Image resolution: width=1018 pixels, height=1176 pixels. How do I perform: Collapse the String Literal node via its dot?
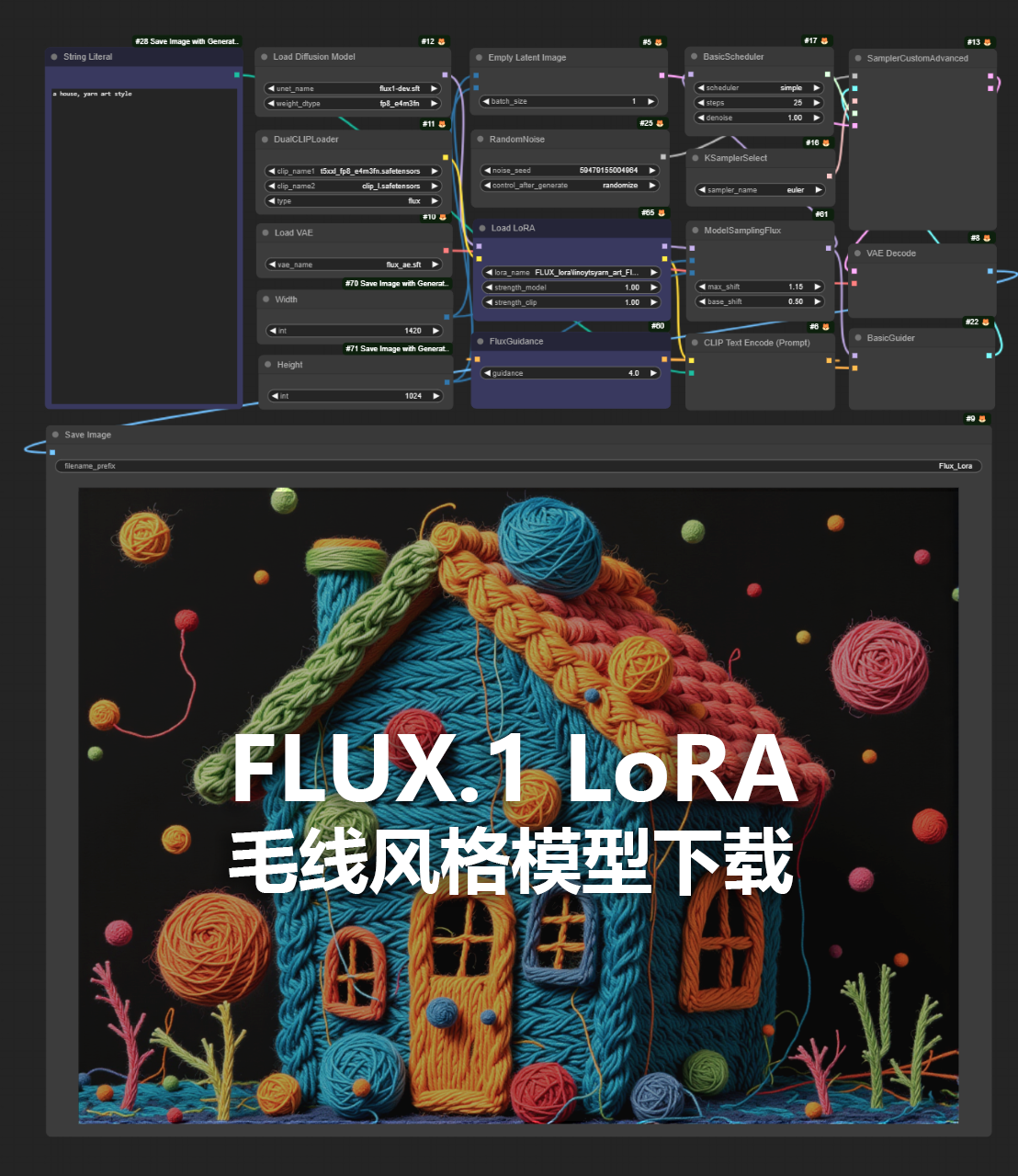(54, 57)
